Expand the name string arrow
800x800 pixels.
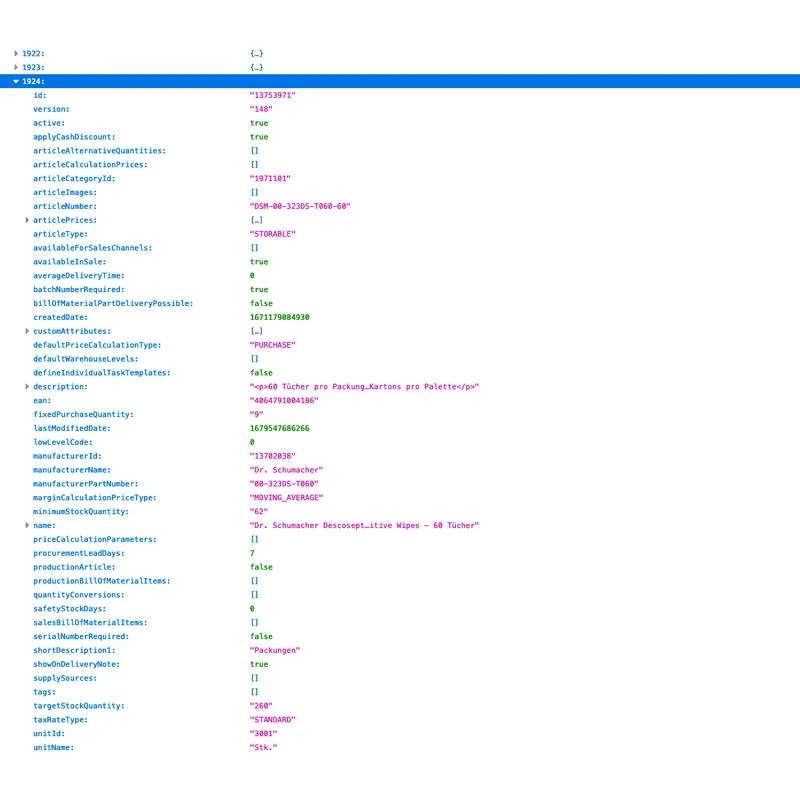pyautogui.click(x=27, y=526)
